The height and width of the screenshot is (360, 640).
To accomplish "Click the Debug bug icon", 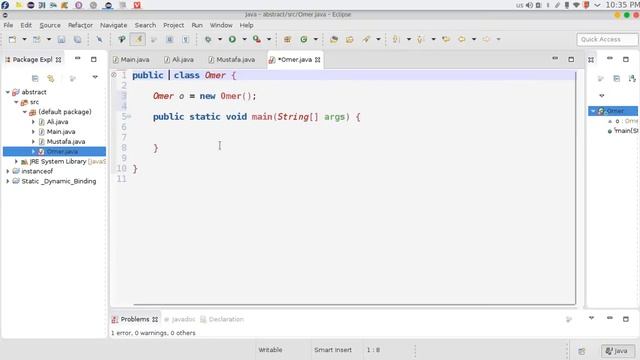I will 208,39.
